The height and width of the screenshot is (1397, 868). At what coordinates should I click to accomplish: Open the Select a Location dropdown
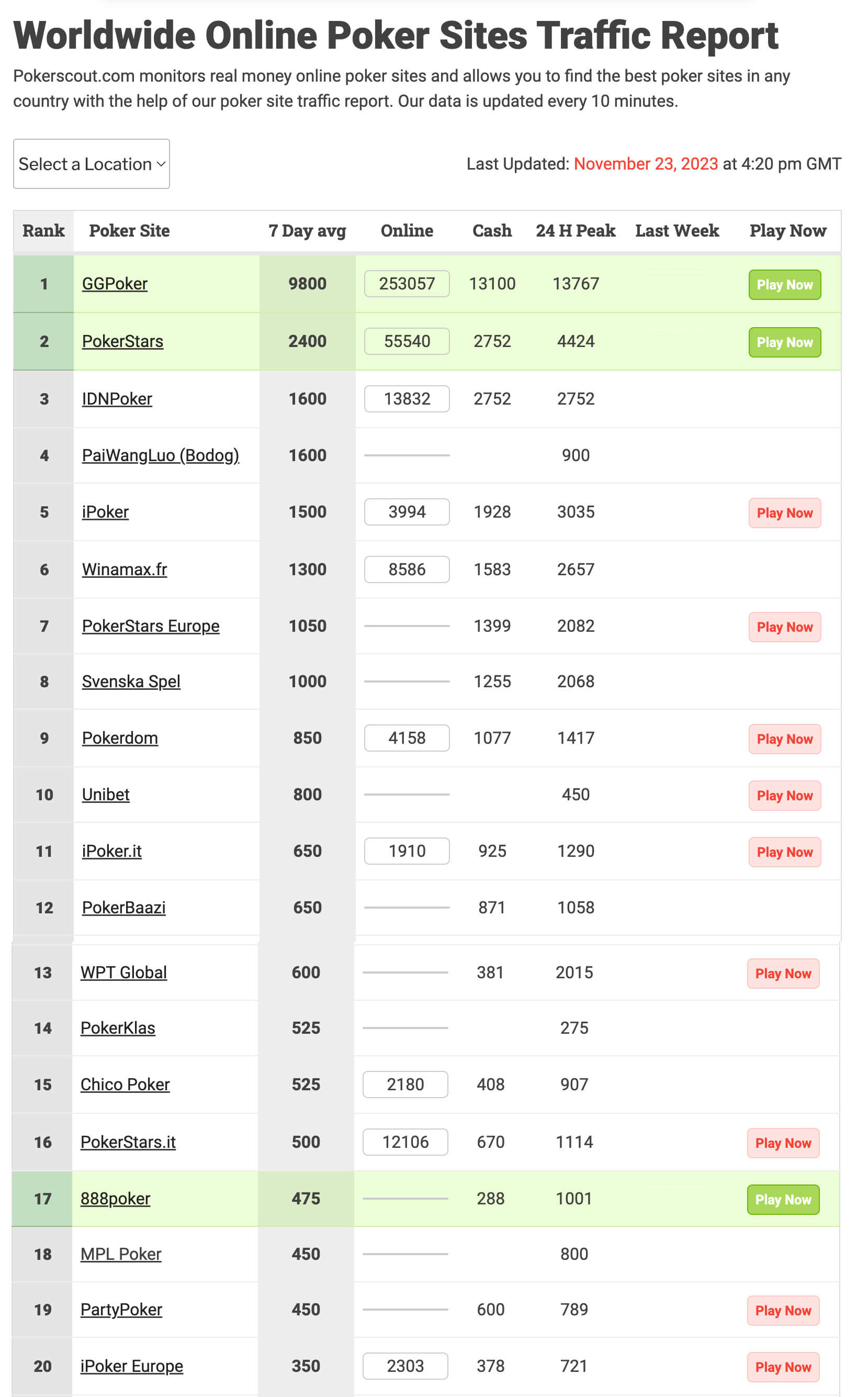[x=91, y=164]
